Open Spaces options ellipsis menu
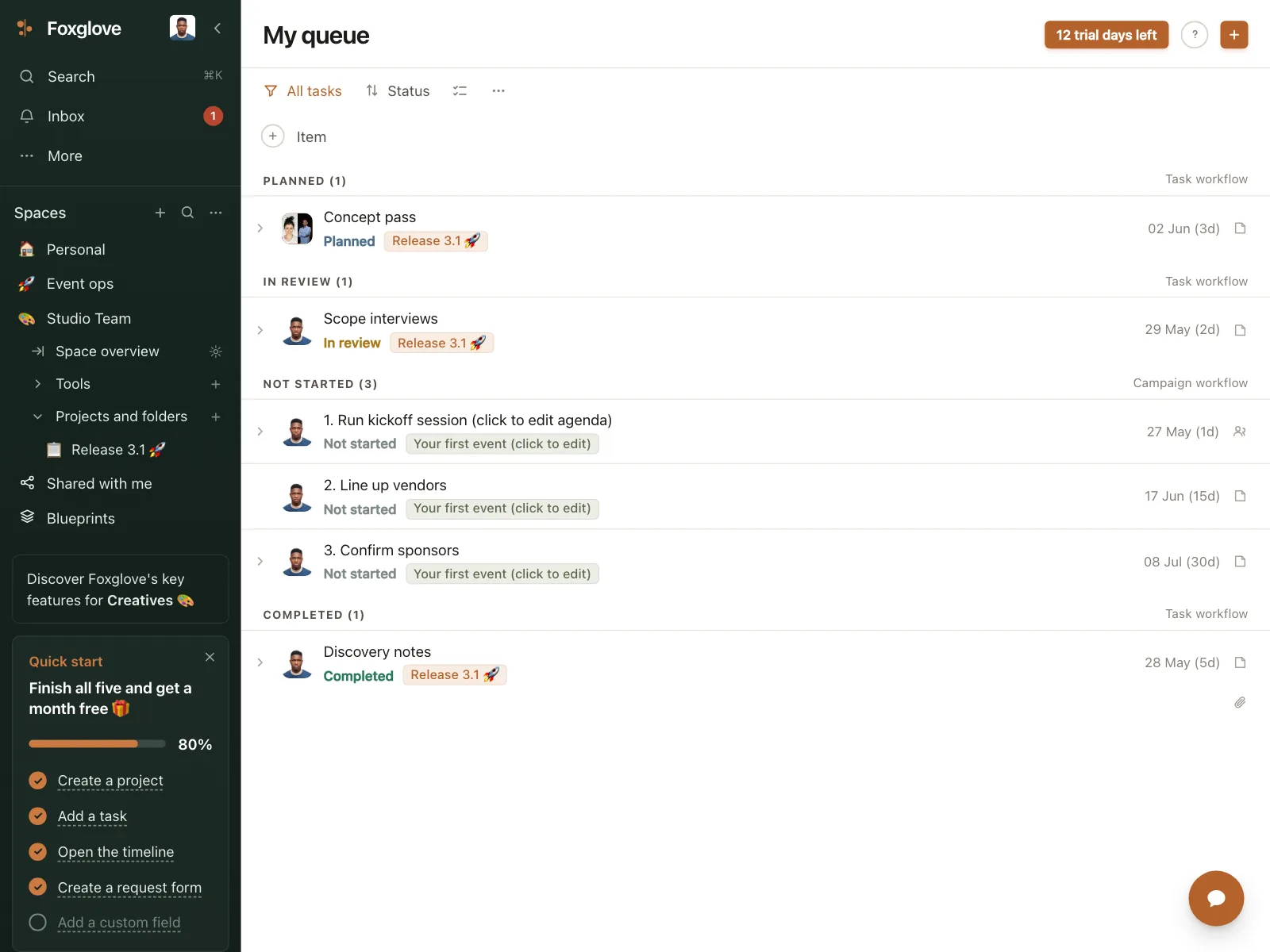The image size is (1270, 952). click(x=216, y=213)
